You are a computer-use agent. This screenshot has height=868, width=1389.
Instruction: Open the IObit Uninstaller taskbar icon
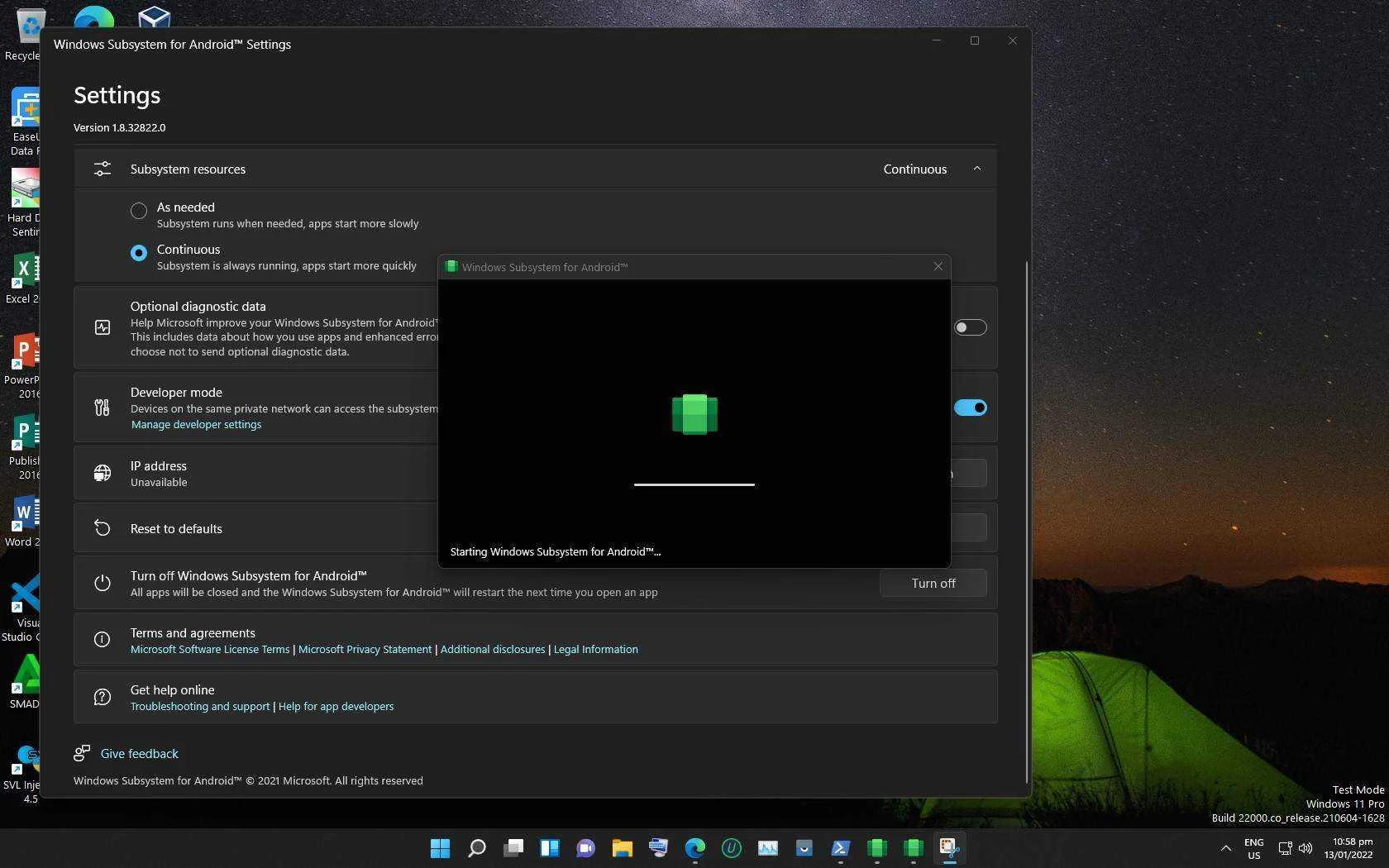(732, 848)
